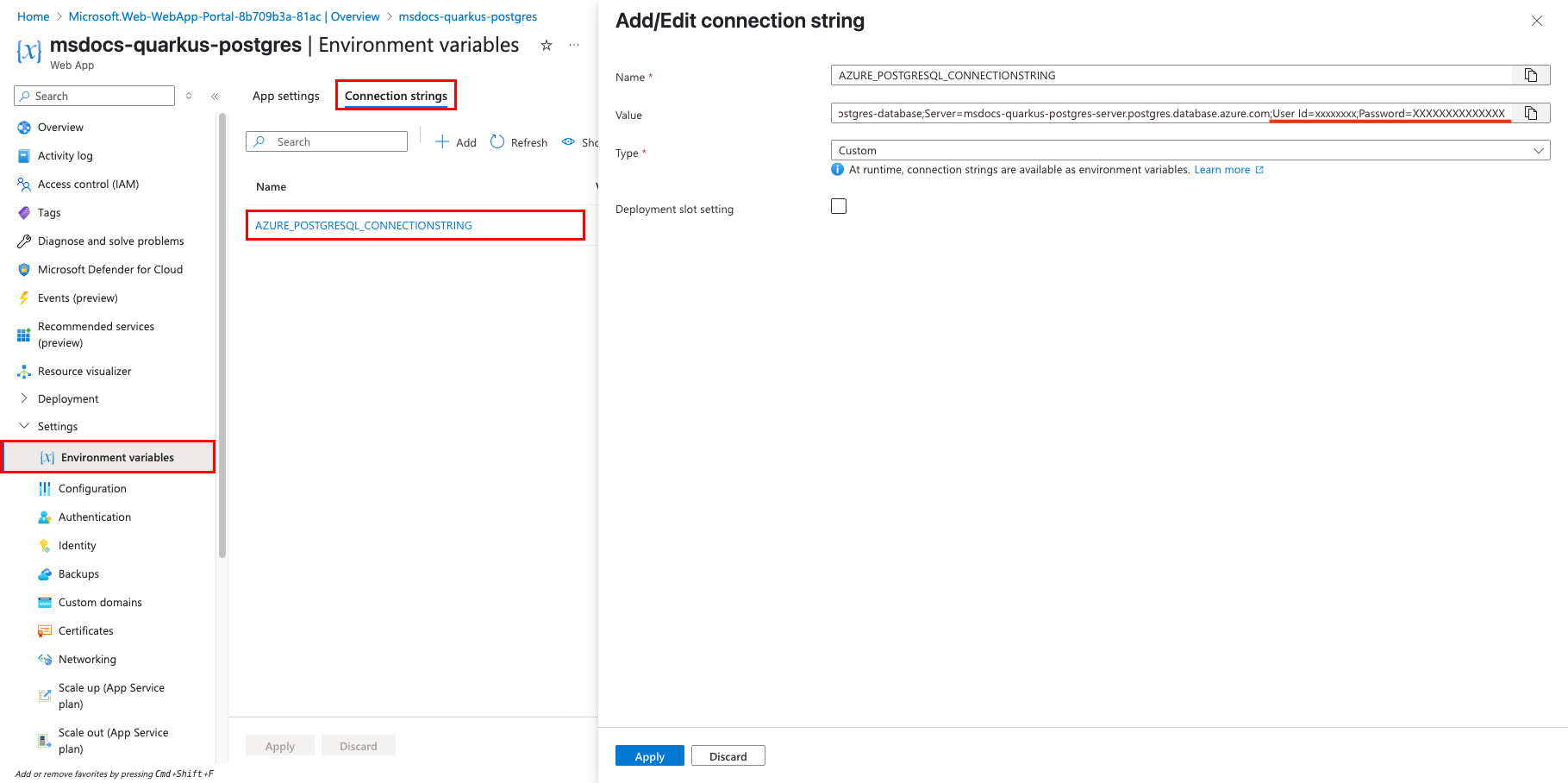
Task: Close the Add/Edit connection string panel
Action: (x=1536, y=21)
